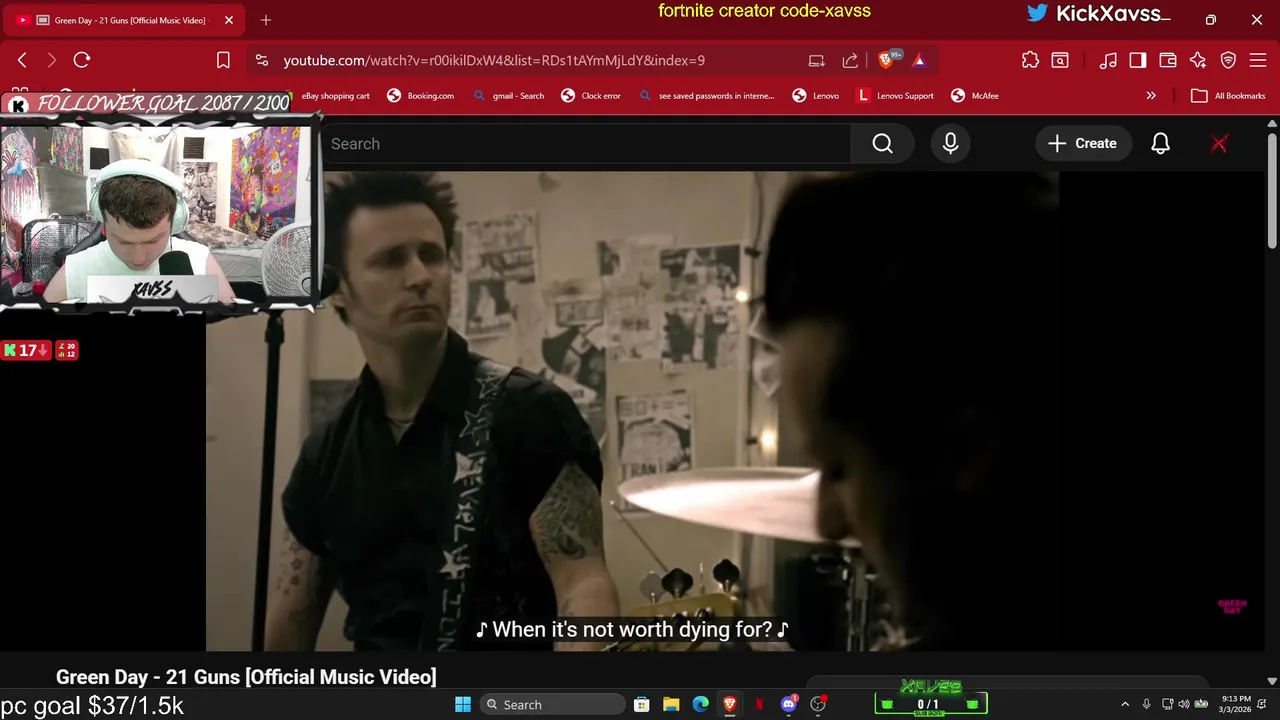Open Brave VPN shield icon
The width and height of the screenshot is (1280, 720).
[1228, 60]
